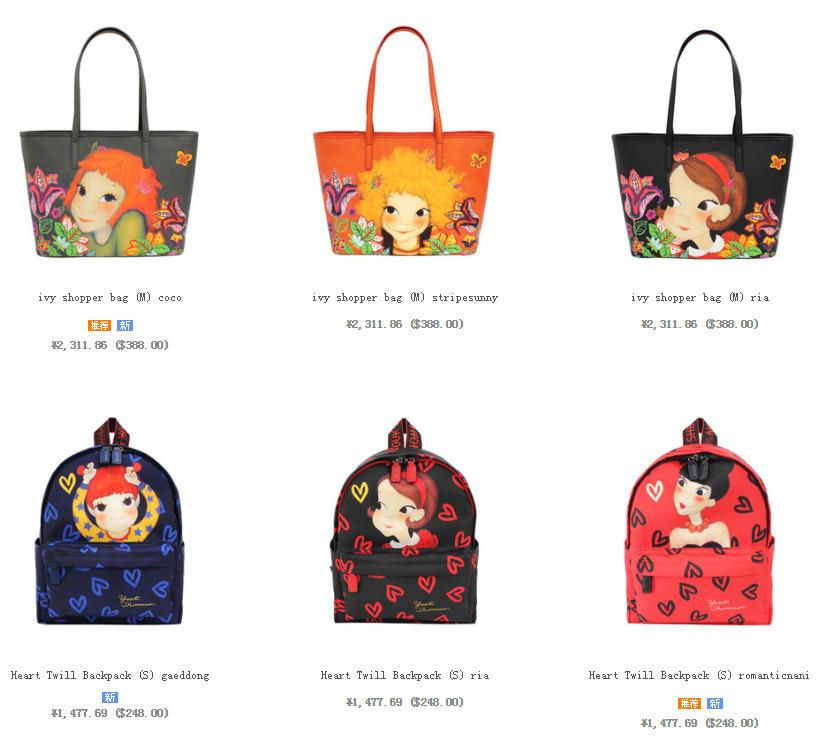Click the stripesunny bag price text
The image size is (834, 748).
(405, 324)
